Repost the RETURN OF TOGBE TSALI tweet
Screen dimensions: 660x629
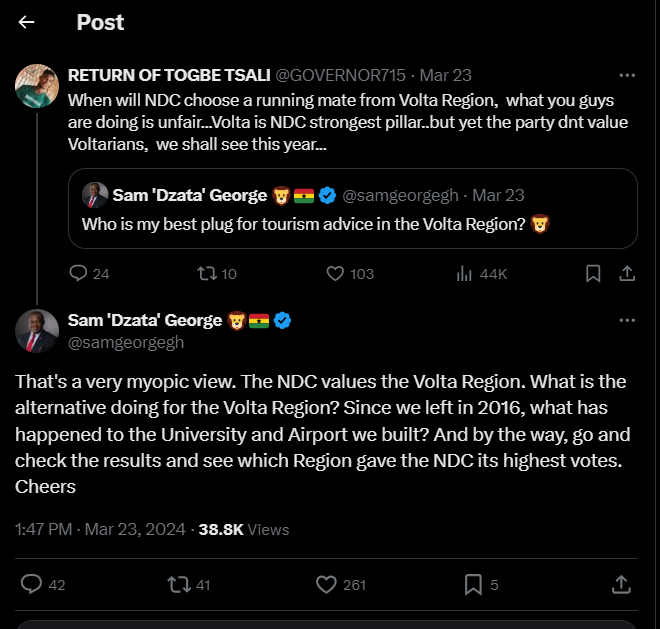pyautogui.click(x=206, y=273)
